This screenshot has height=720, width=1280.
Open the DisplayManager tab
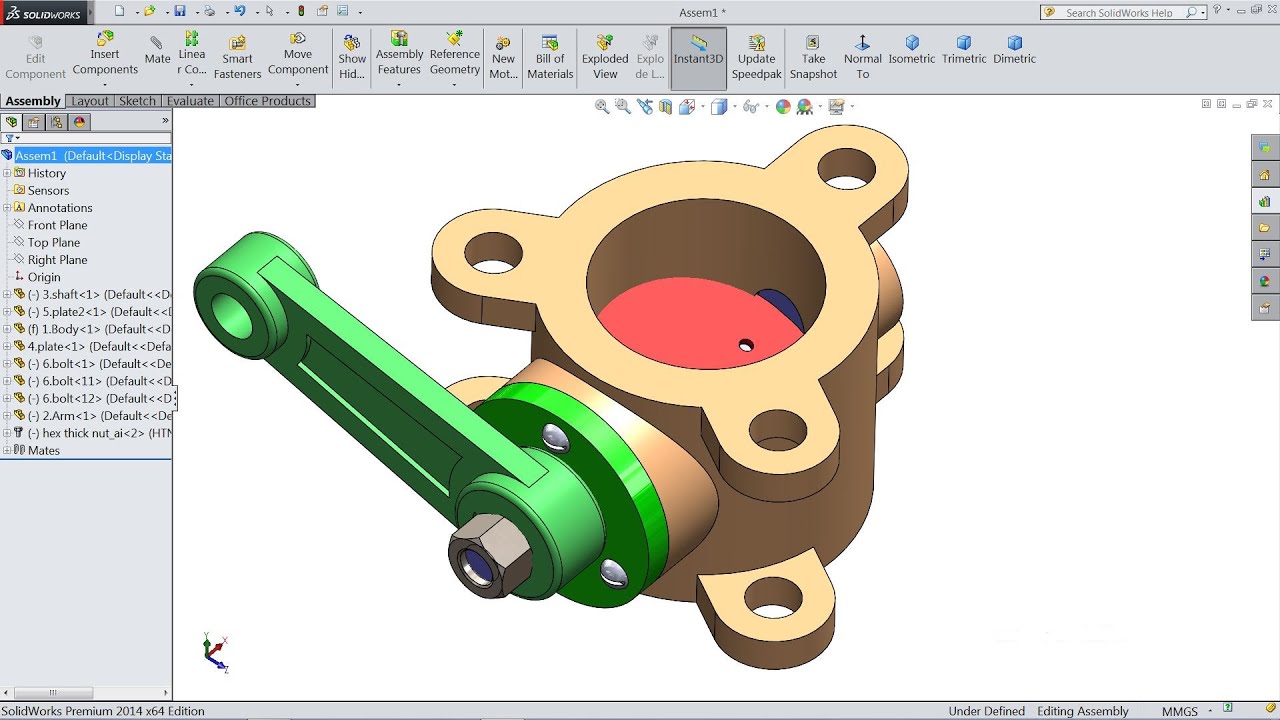(x=80, y=122)
